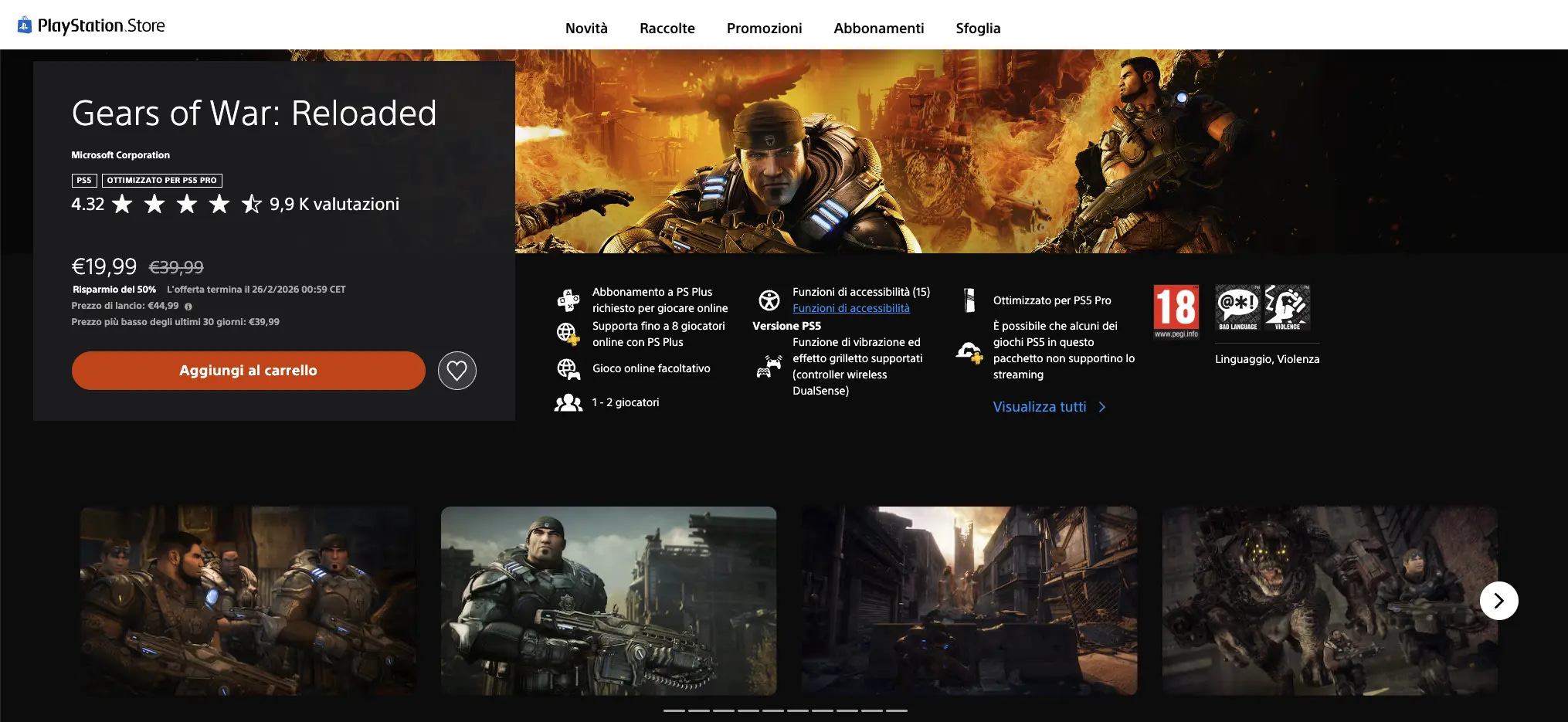Click the Violence descriptor icon
The height and width of the screenshot is (722, 1568).
pyautogui.click(x=1288, y=307)
